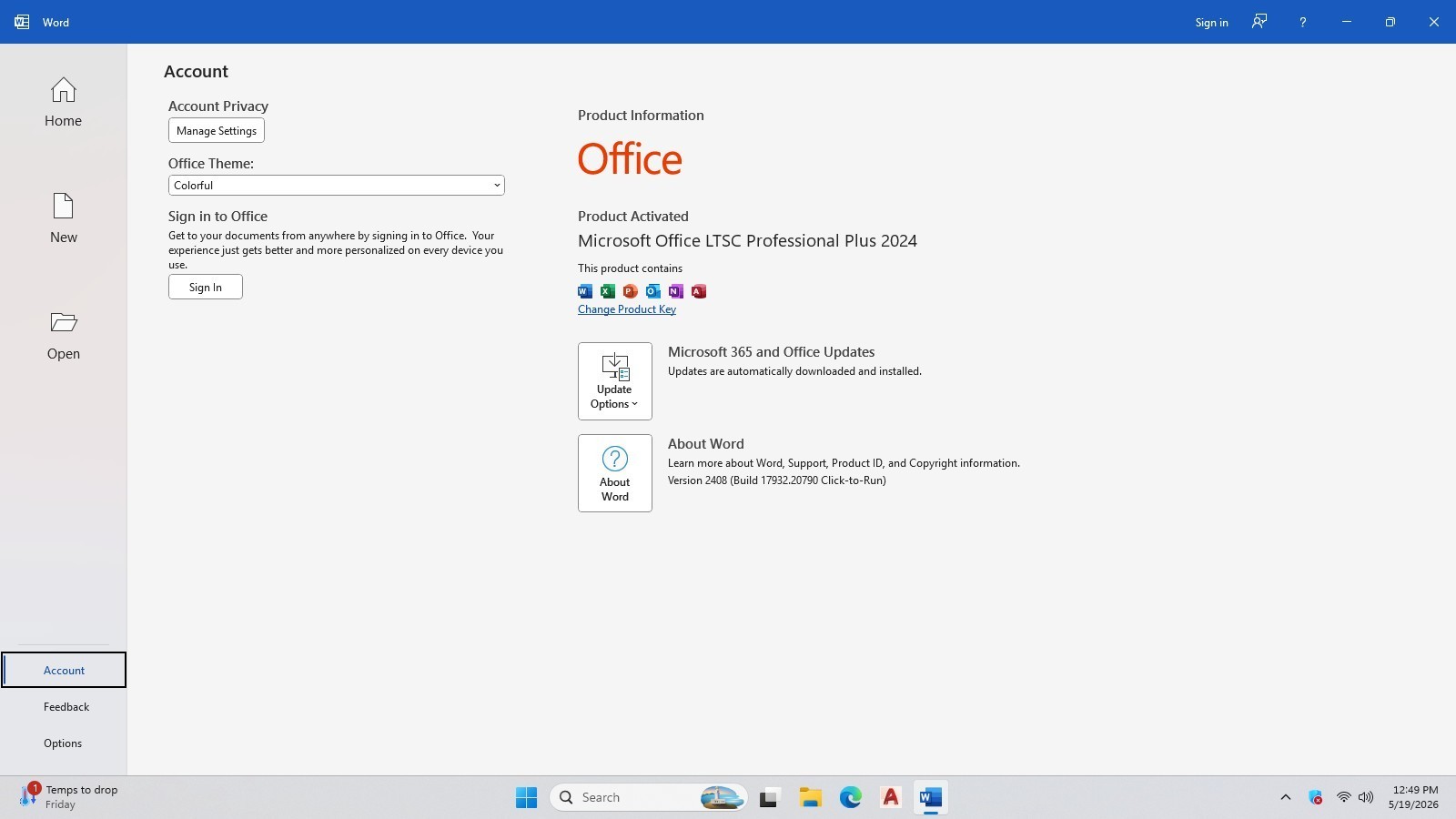Open Microsoft Edge from the taskbar
This screenshot has height=819, width=1456.
pyautogui.click(x=850, y=798)
